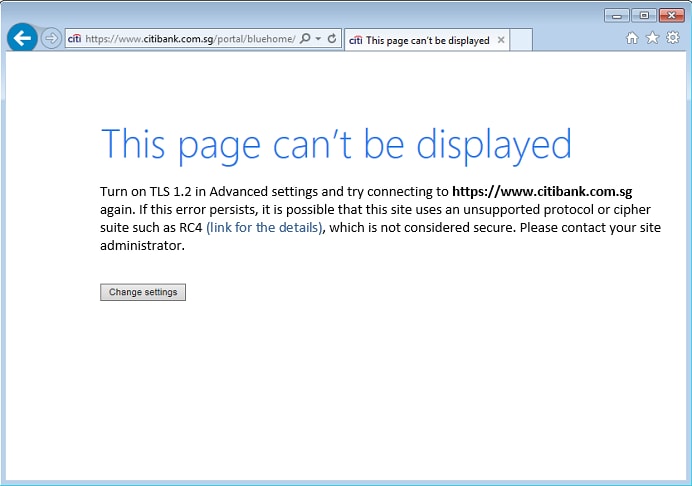The image size is (692, 486).
Task: Click the magnifier search icon in address bar
Action: coord(305,39)
